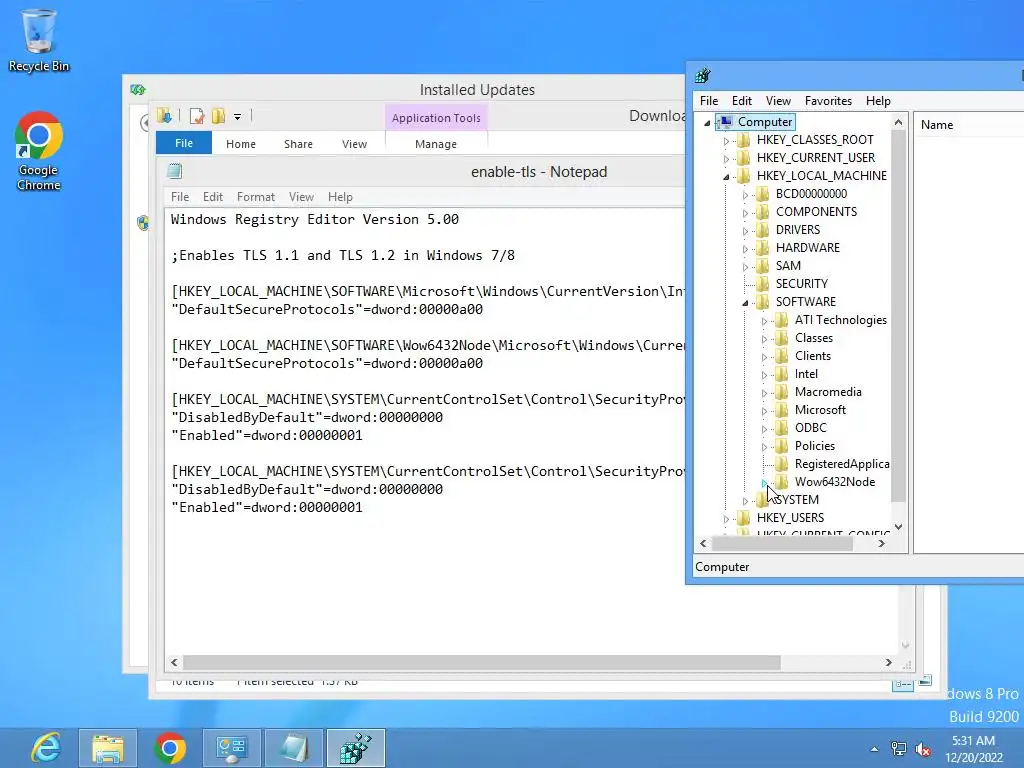Click the Notepad title bar icon

[x=174, y=172]
